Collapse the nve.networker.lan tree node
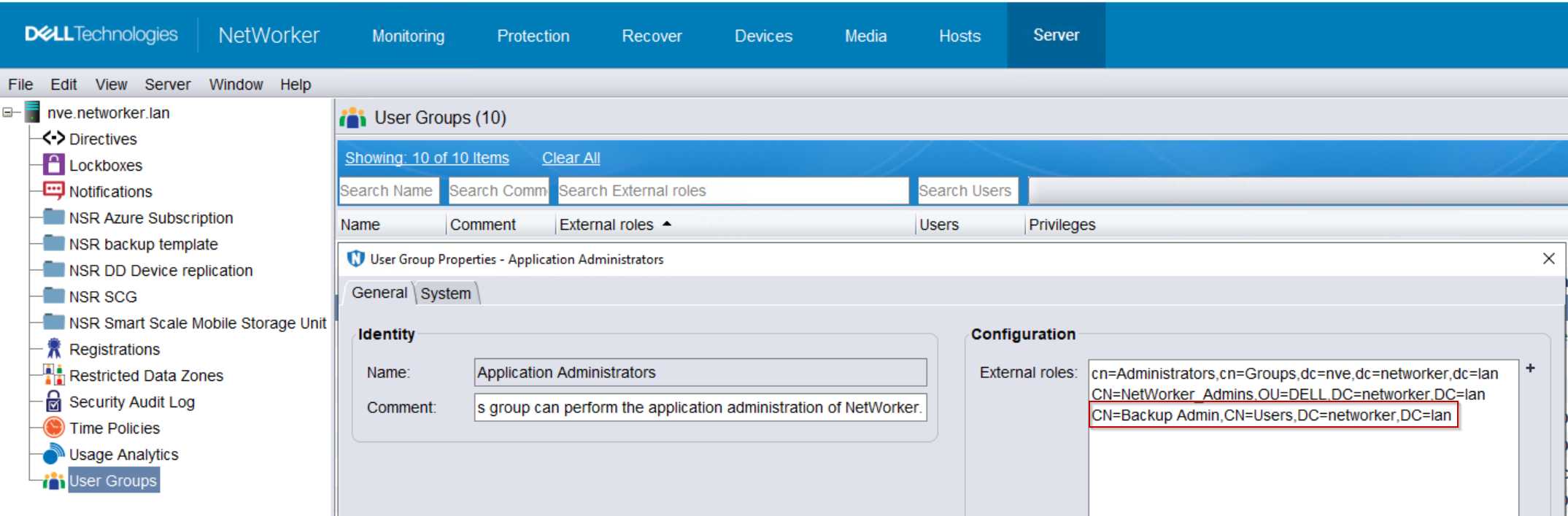Screen dimensions: 1568x516 8,112
